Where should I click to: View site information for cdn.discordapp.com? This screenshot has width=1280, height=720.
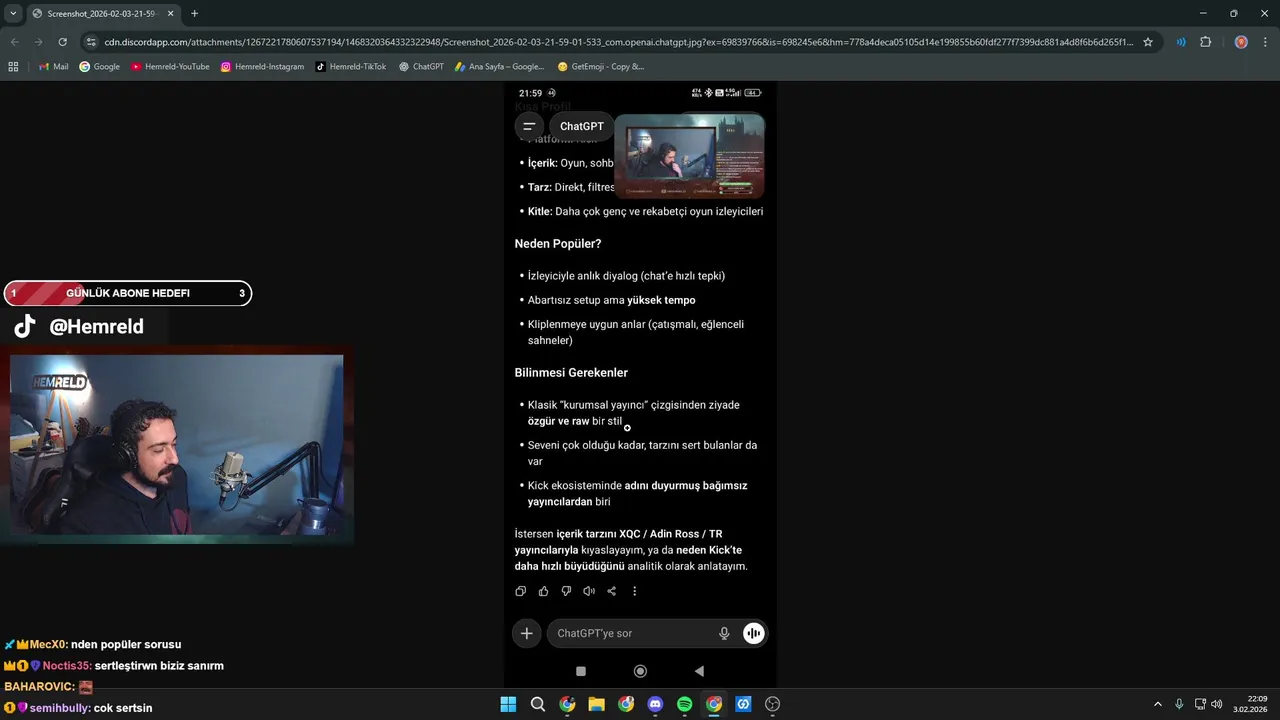[x=91, y=42]
